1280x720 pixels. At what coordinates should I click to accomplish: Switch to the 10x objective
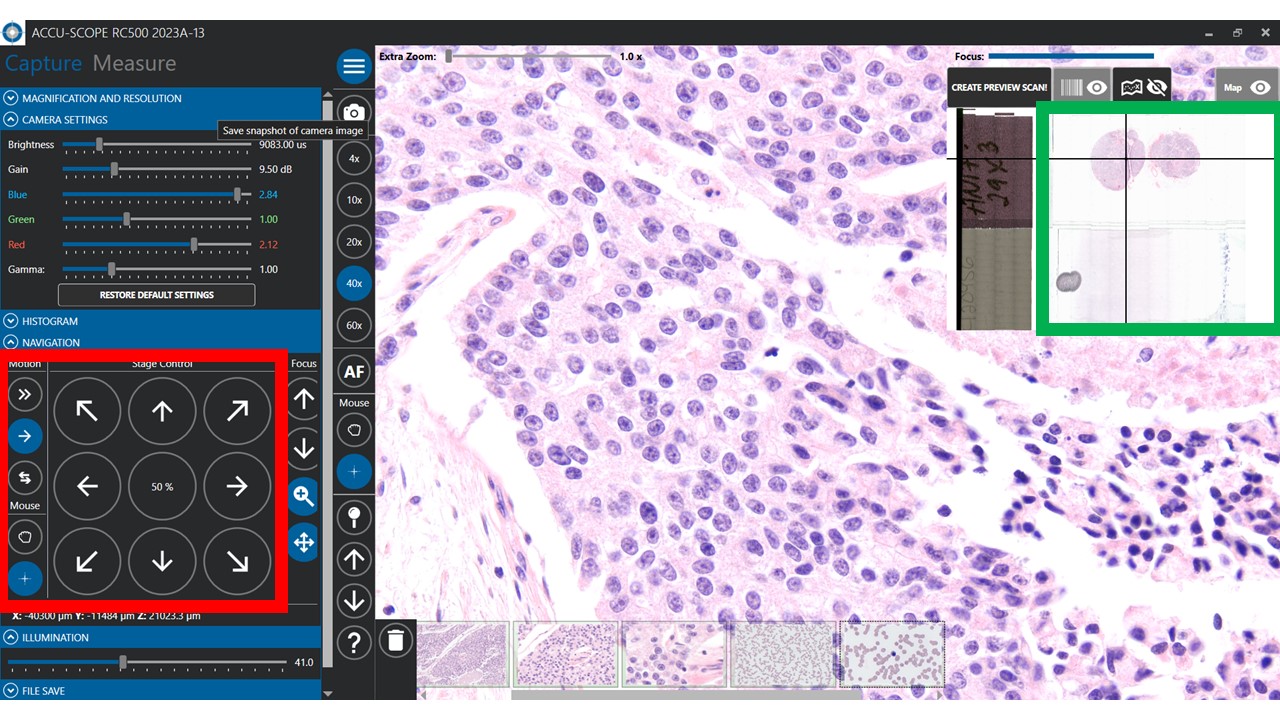[354, 200]
